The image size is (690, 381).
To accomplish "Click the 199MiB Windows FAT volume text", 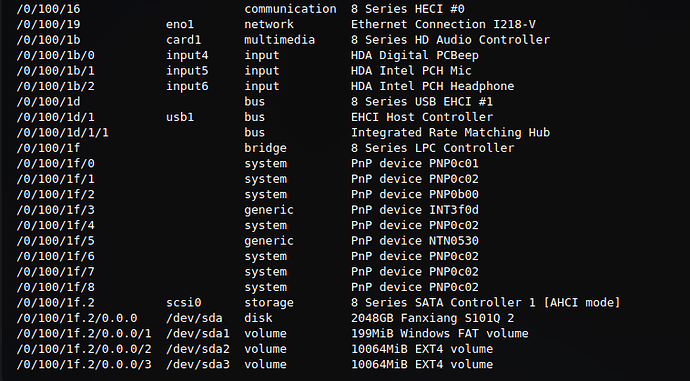I will (x=440, y=333).
